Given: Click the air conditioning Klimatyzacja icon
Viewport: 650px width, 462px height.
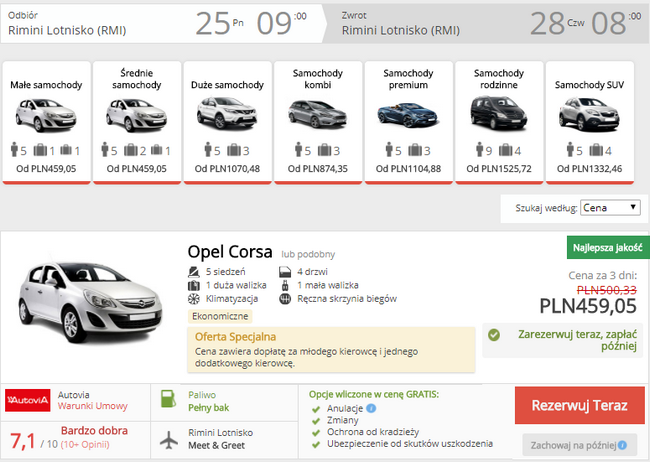Looking at the screenshot, I should pyautogui.click(x=194, y=298).
